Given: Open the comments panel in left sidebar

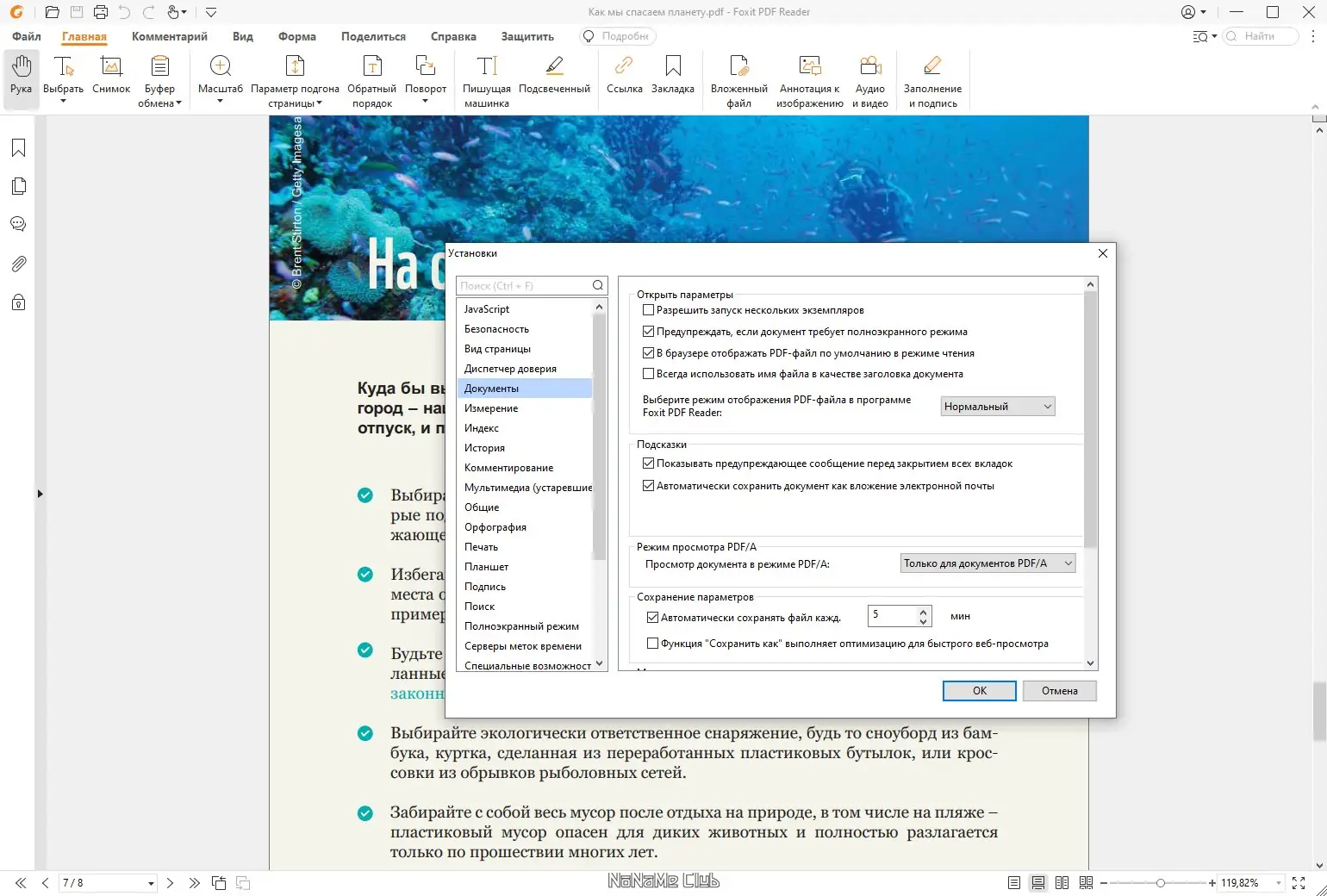Looking at the screenshot, I should [17, 223].
